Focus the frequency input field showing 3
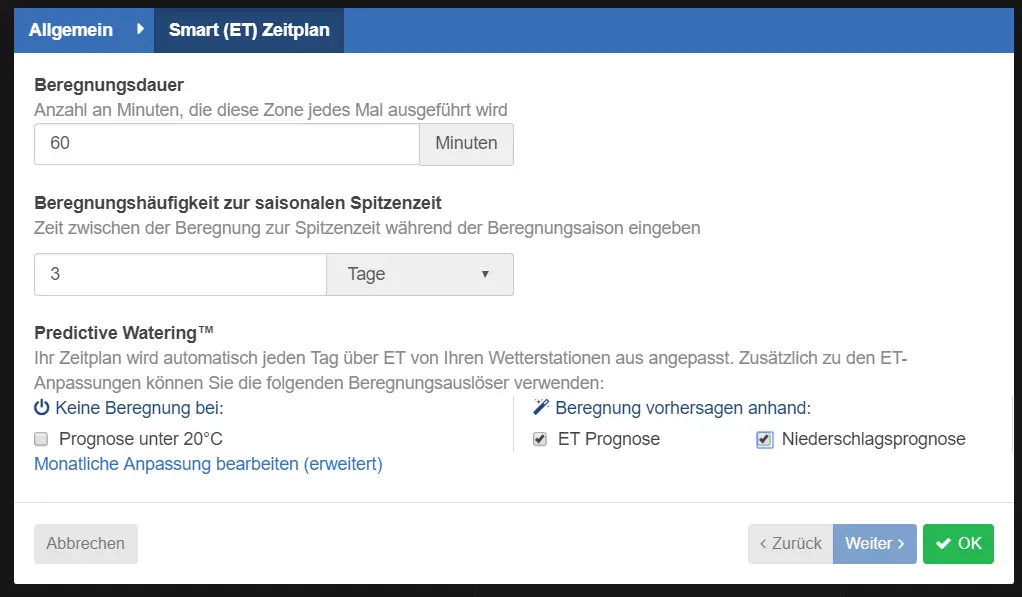Image resolution: width=1022 pixels, height=597 pixels. [x=180, y=274]
